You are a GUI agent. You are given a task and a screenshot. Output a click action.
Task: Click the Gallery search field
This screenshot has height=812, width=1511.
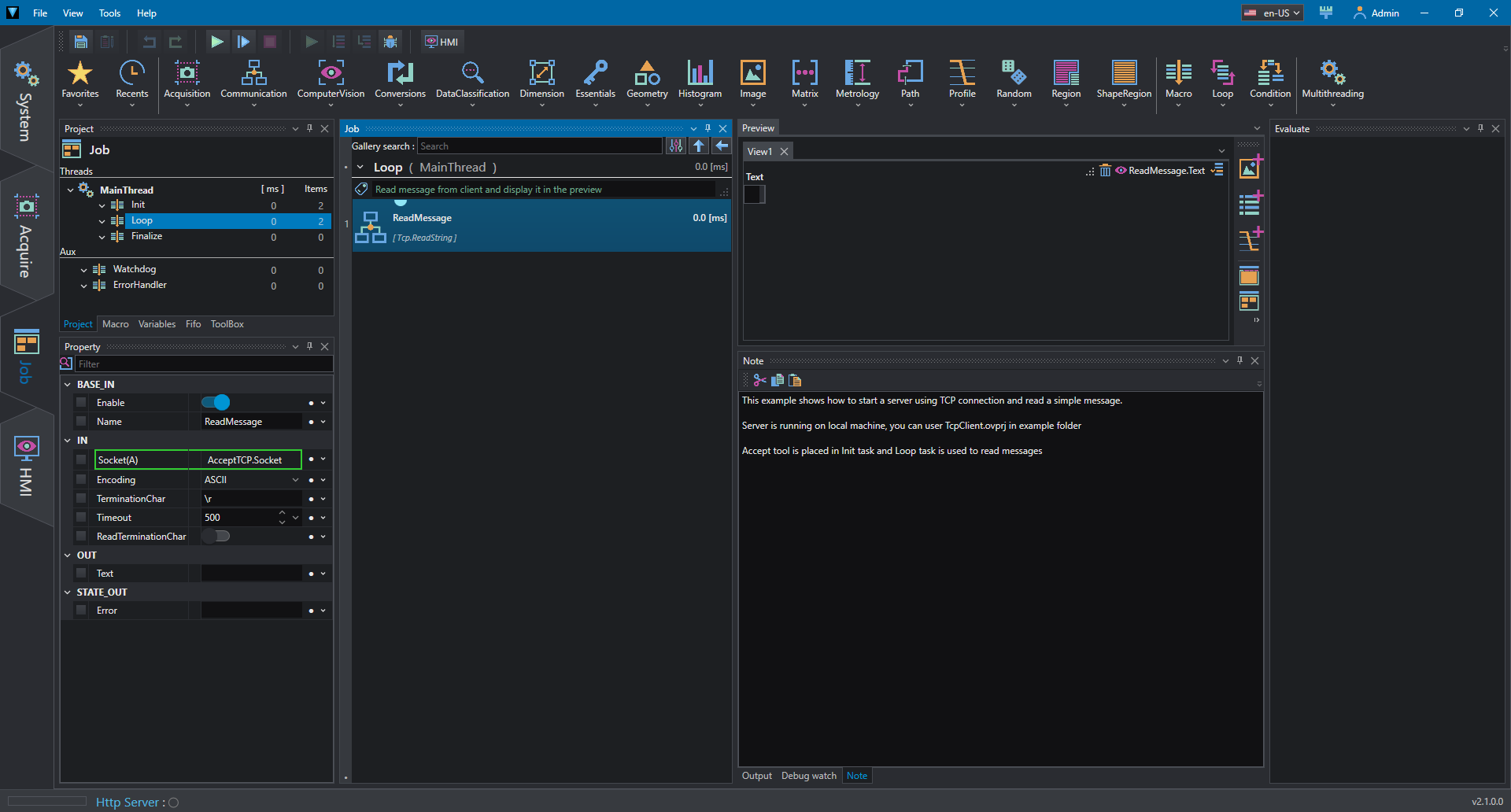click(540, 146)
